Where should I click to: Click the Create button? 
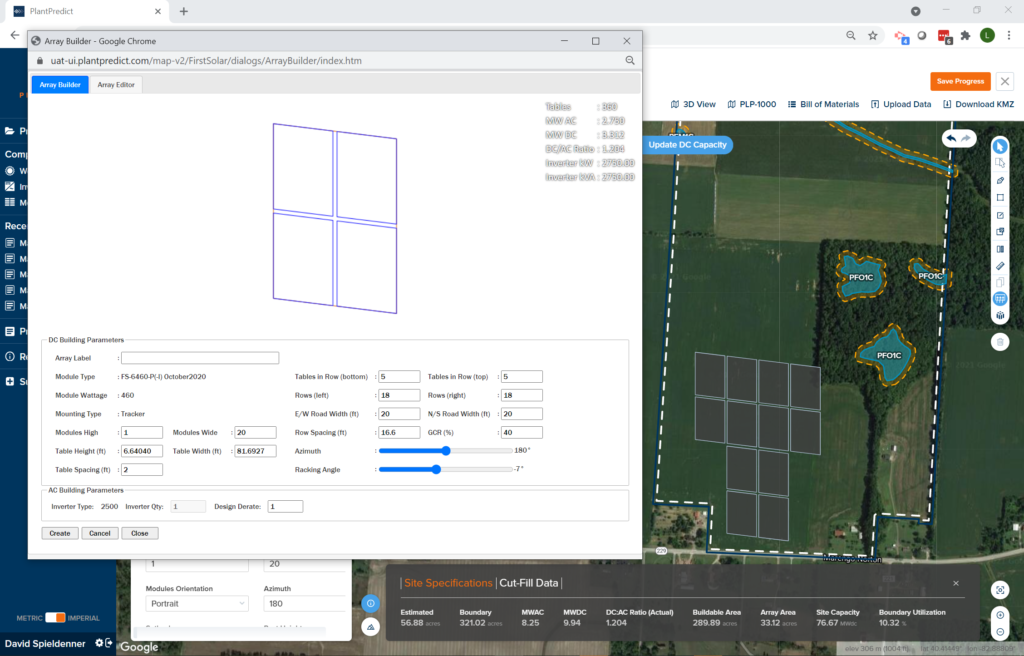[60, 533]
